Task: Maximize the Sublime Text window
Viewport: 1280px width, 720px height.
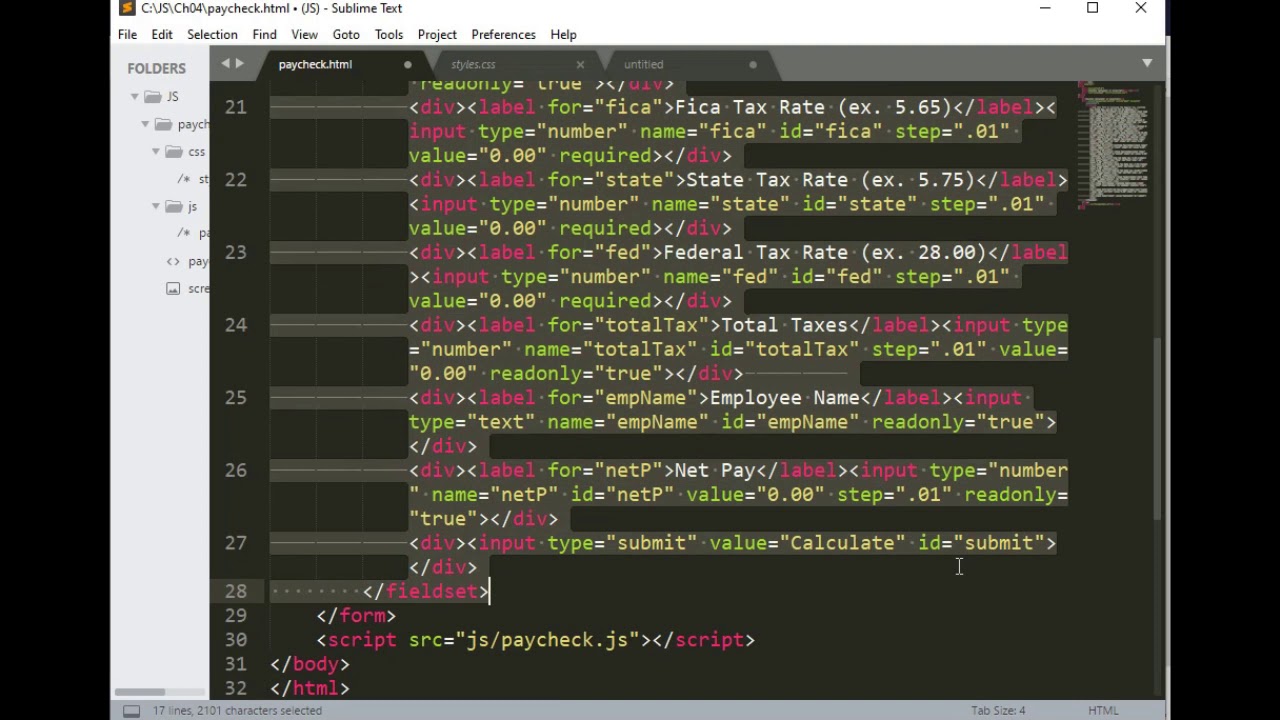Action: point(1092,8)
